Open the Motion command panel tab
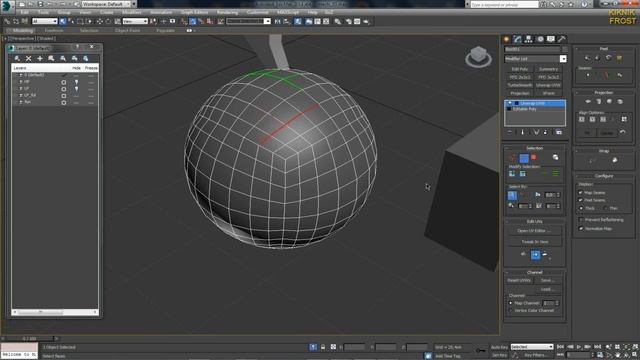 tap(540, 39)
